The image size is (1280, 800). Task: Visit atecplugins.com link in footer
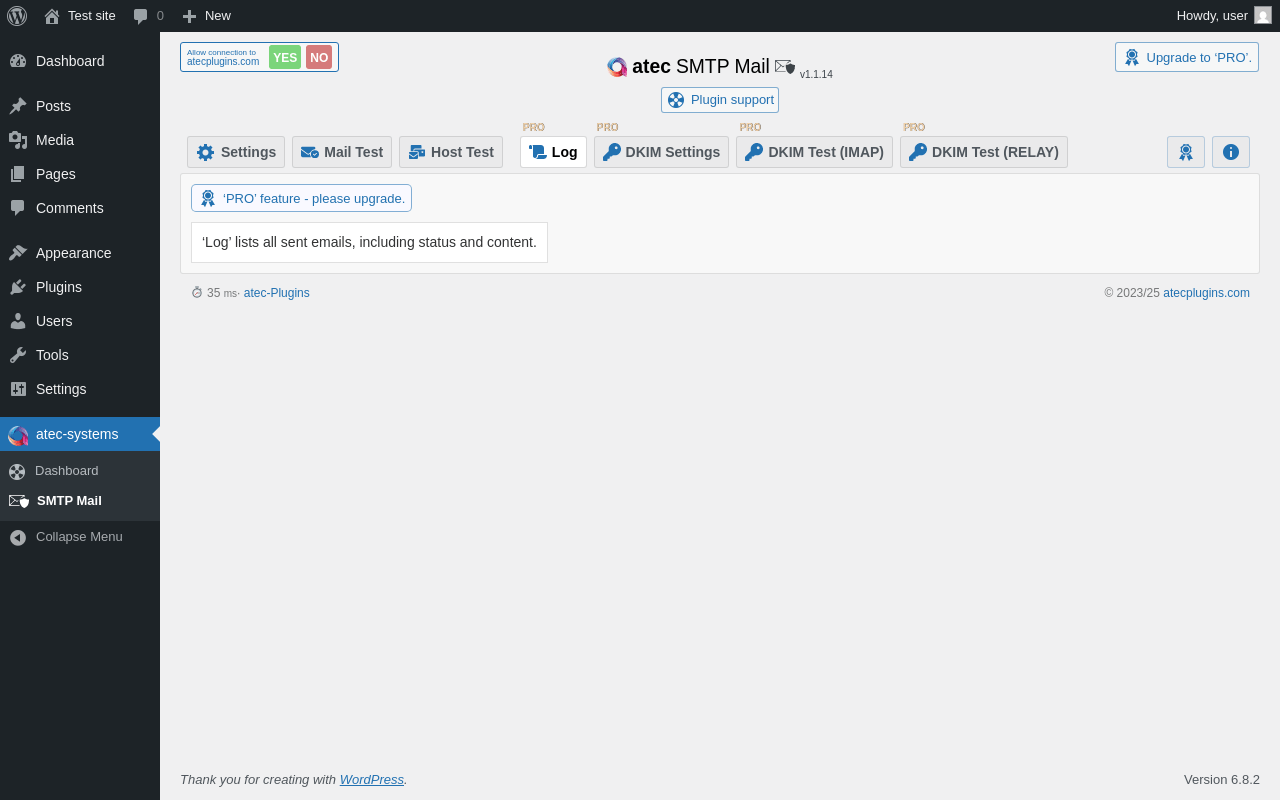(1206, 293)
